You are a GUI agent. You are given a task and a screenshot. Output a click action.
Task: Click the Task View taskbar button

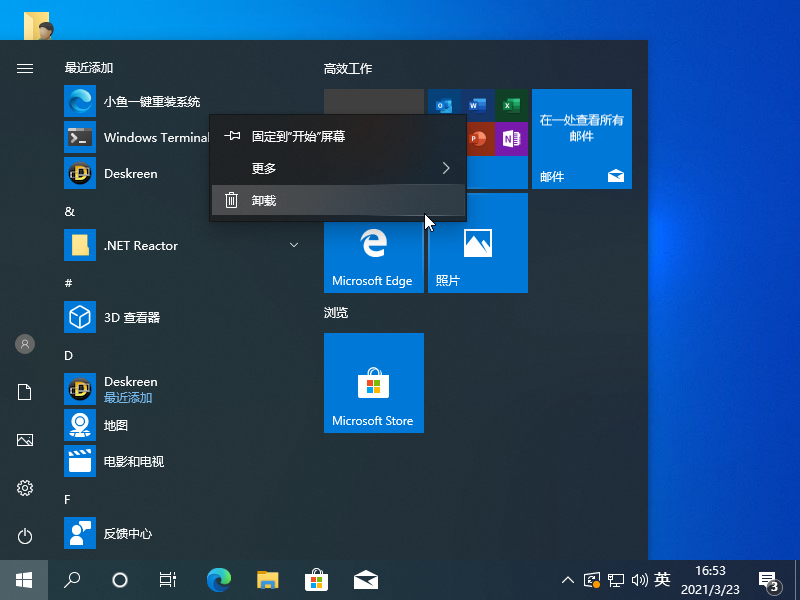point(168,579)
